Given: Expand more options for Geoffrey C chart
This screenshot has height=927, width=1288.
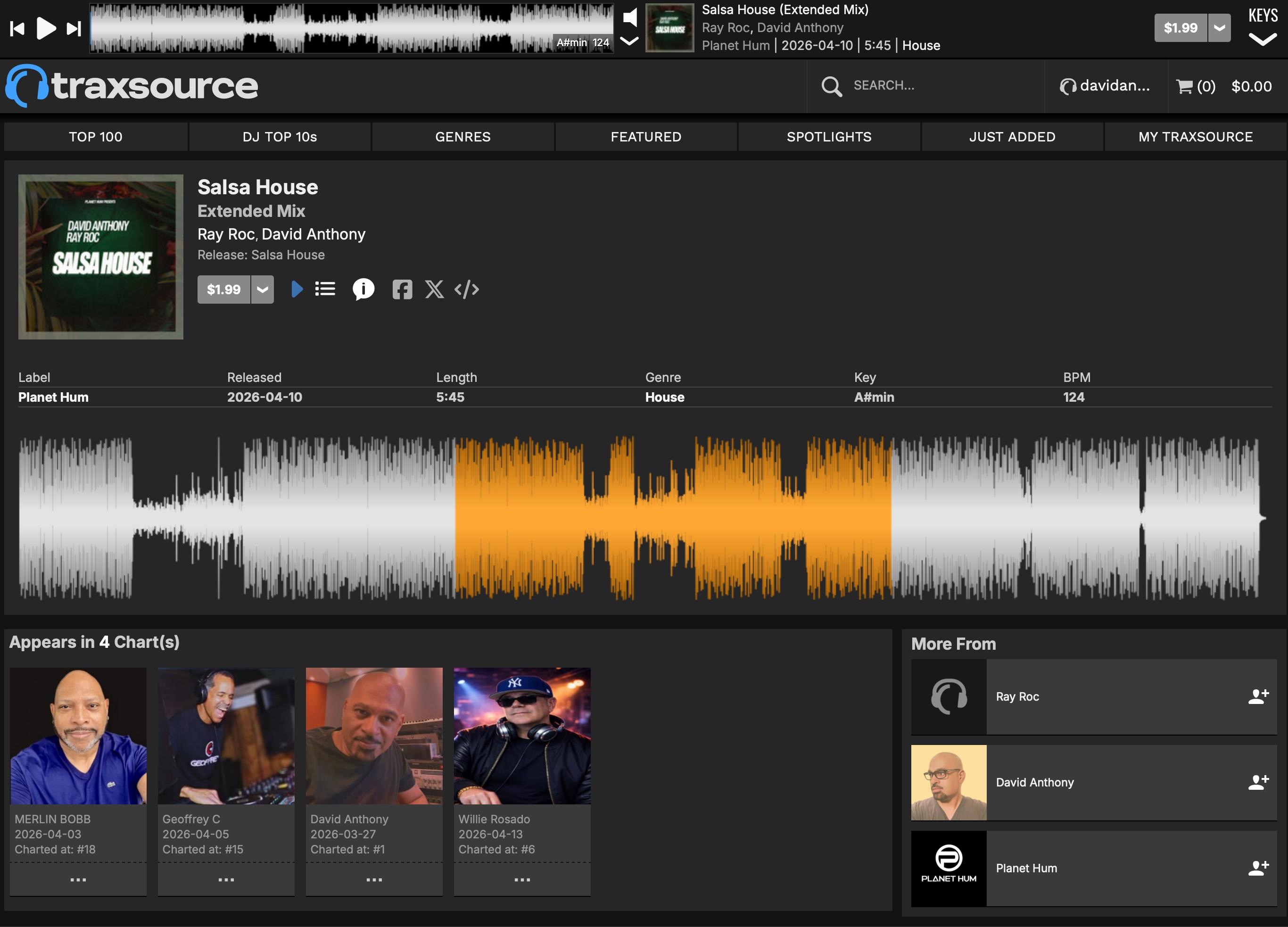Looking at the screenshot, I should pos(226,879).
